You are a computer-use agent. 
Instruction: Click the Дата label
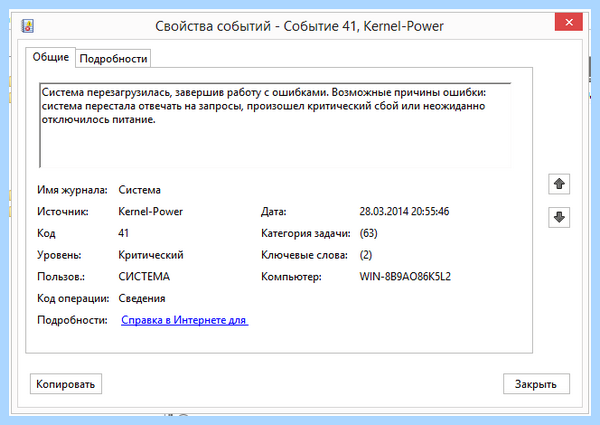click(x=274, y=211)
